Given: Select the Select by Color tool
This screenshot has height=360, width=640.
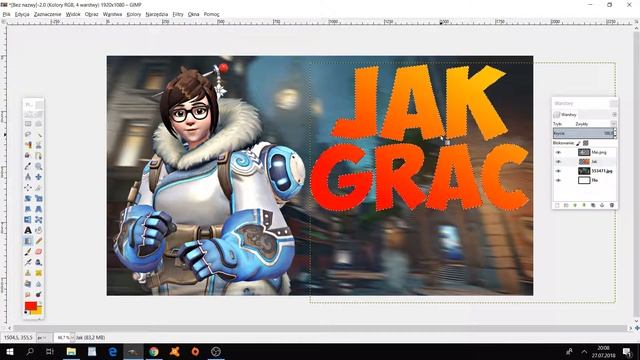Looking at the screenshot, I should coord(28,145).
